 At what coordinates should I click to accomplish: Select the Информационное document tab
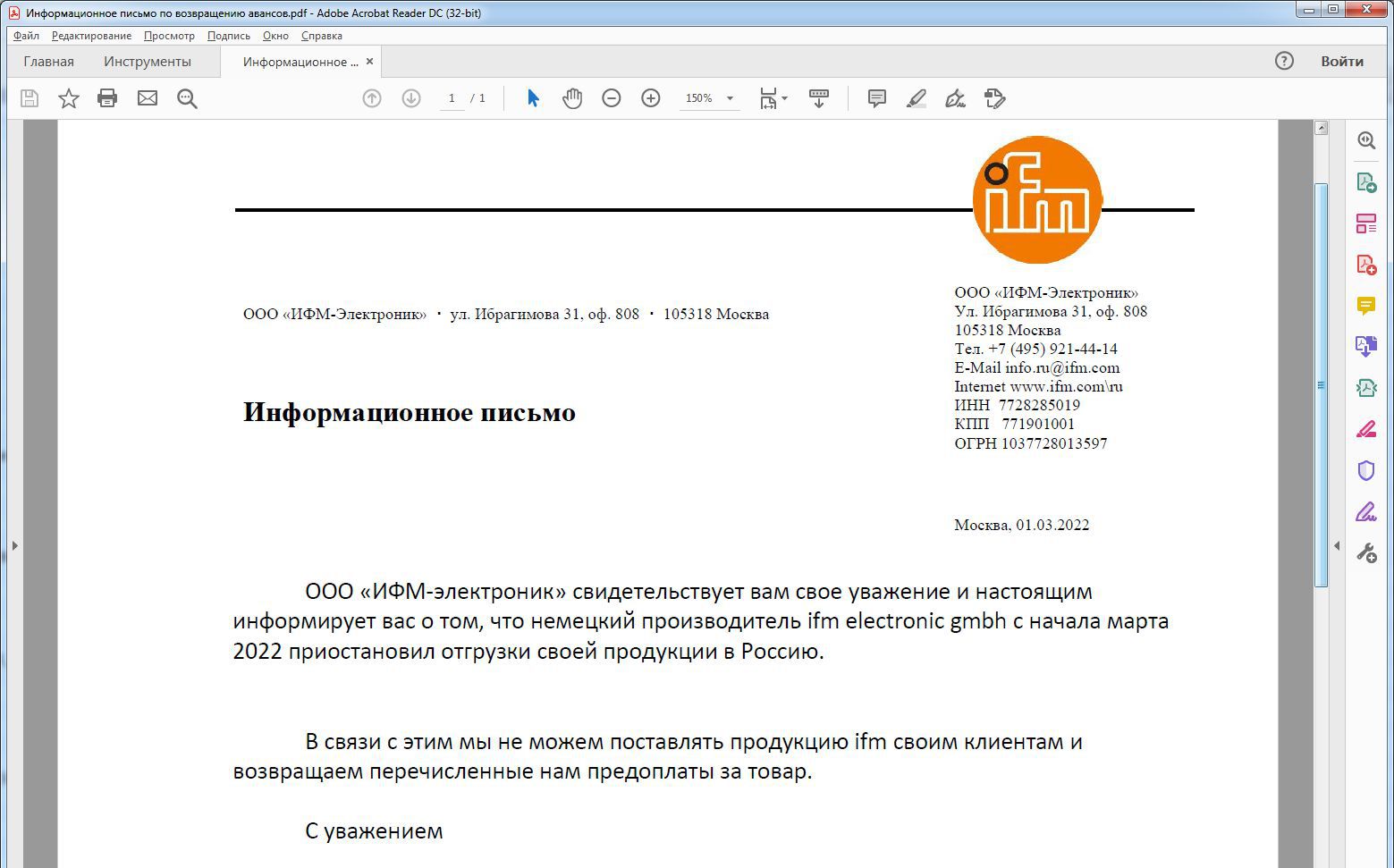pos(300,62)
